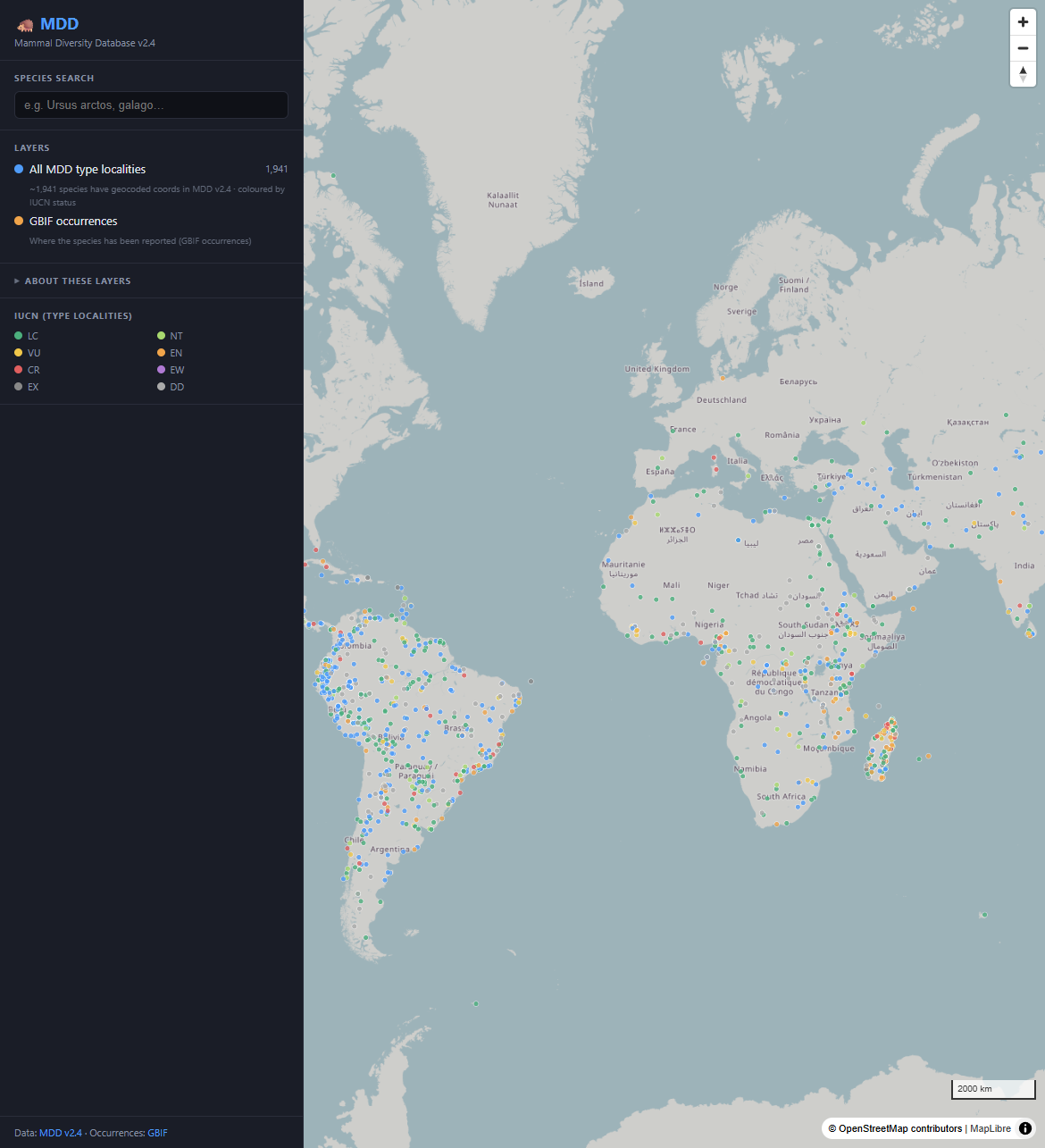1045x1148 pixels.
Task: Reset map bearing with the compass button
Action: [1023, 74]
